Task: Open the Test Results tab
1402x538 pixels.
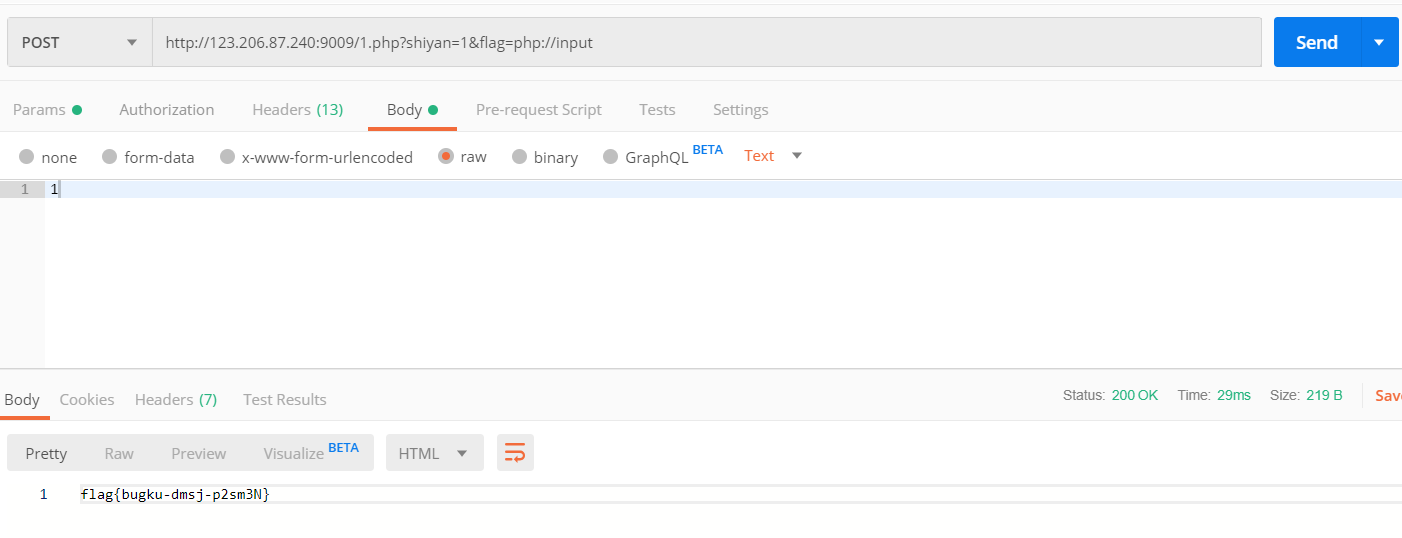Action: point(285,400)
